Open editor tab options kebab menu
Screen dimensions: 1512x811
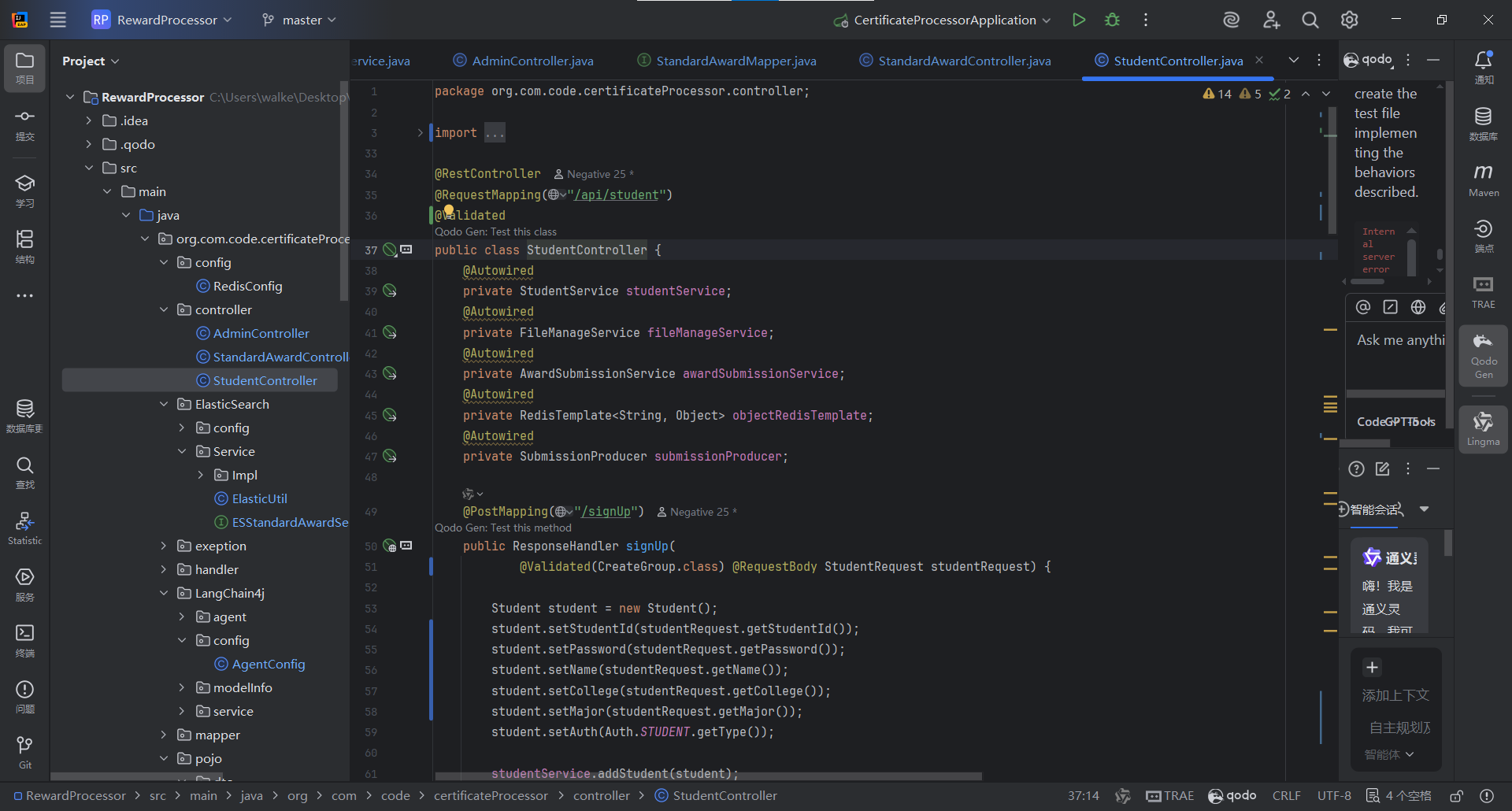pos(1319,60)
